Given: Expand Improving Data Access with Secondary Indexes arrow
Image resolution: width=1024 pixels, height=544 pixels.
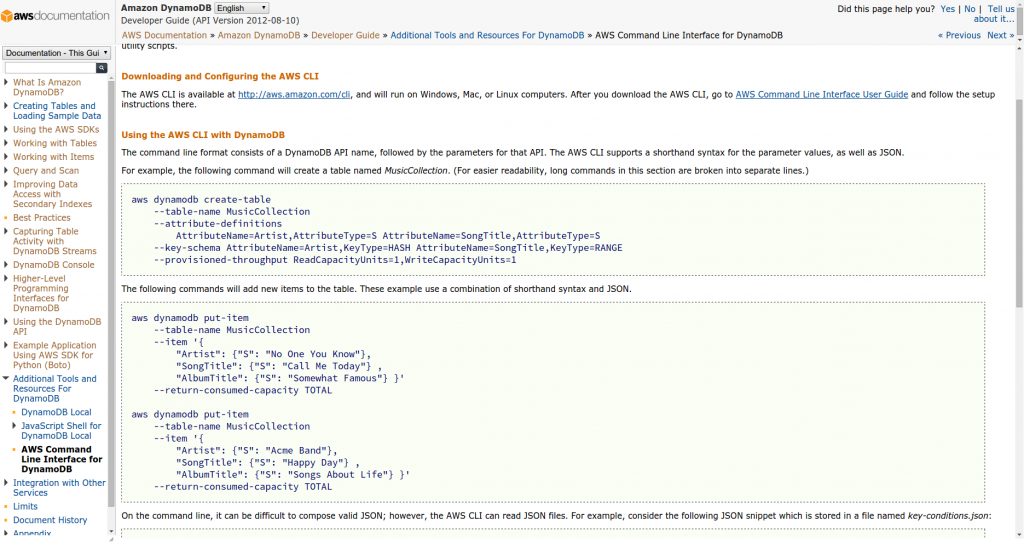Looking at the screenshot, I should pos(6,184).
